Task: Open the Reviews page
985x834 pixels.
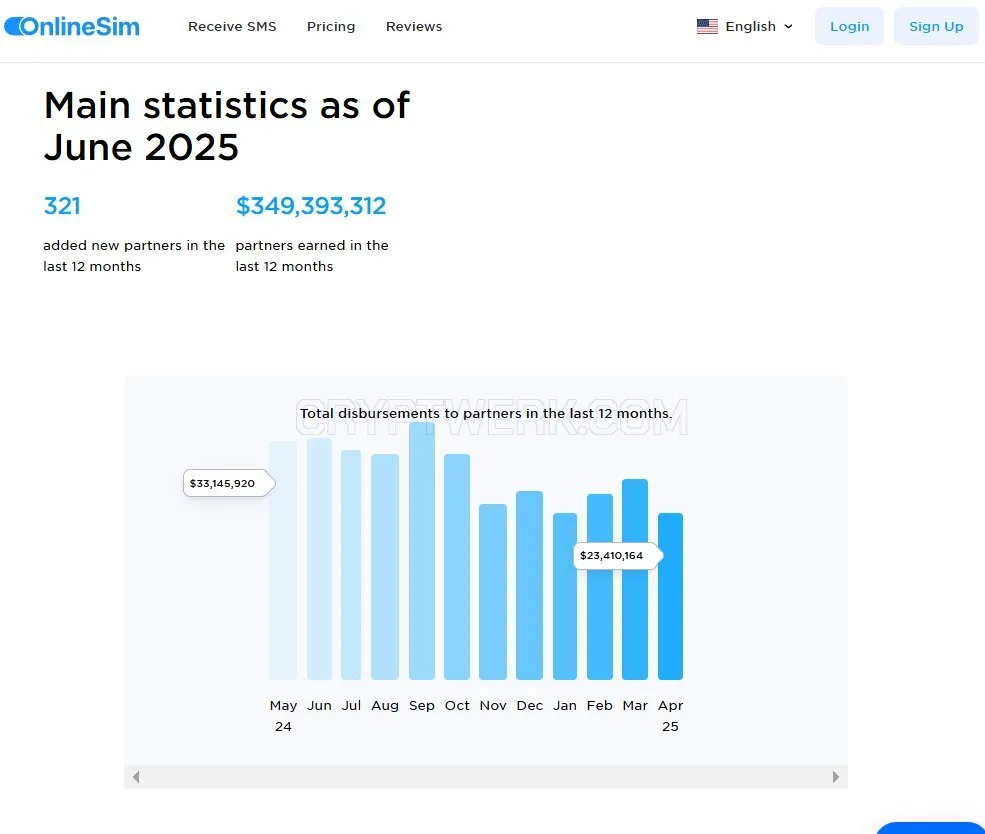Action: (x=414, y=26)
